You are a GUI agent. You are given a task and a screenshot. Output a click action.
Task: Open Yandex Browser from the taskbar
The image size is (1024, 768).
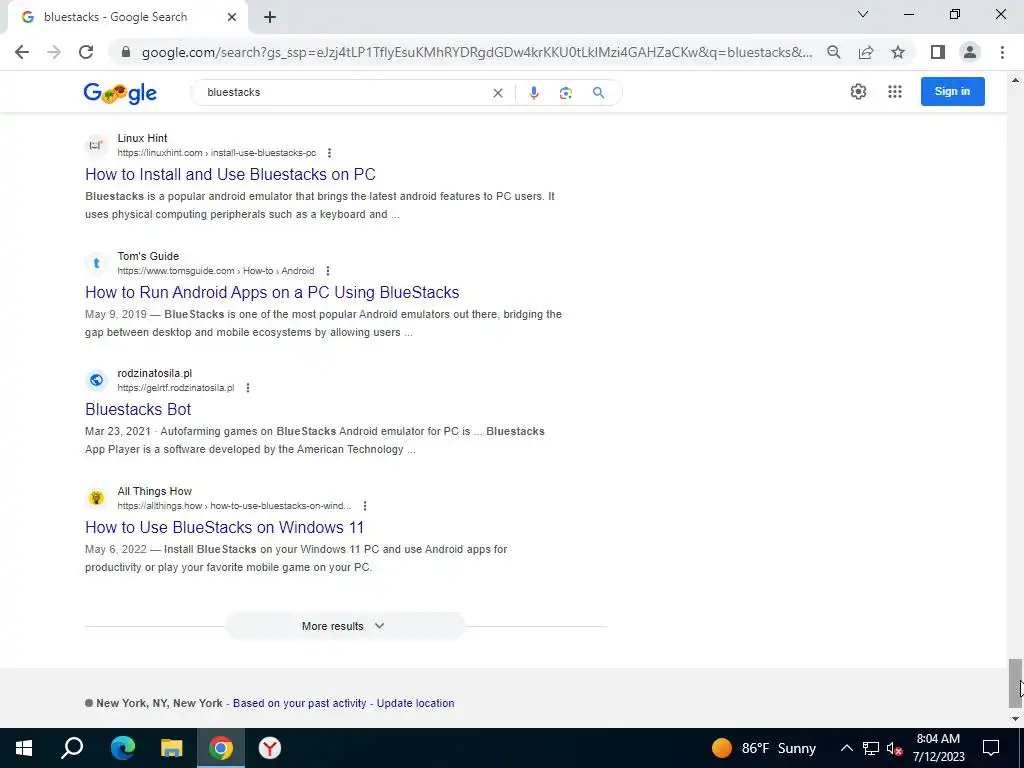pos(269,748)
